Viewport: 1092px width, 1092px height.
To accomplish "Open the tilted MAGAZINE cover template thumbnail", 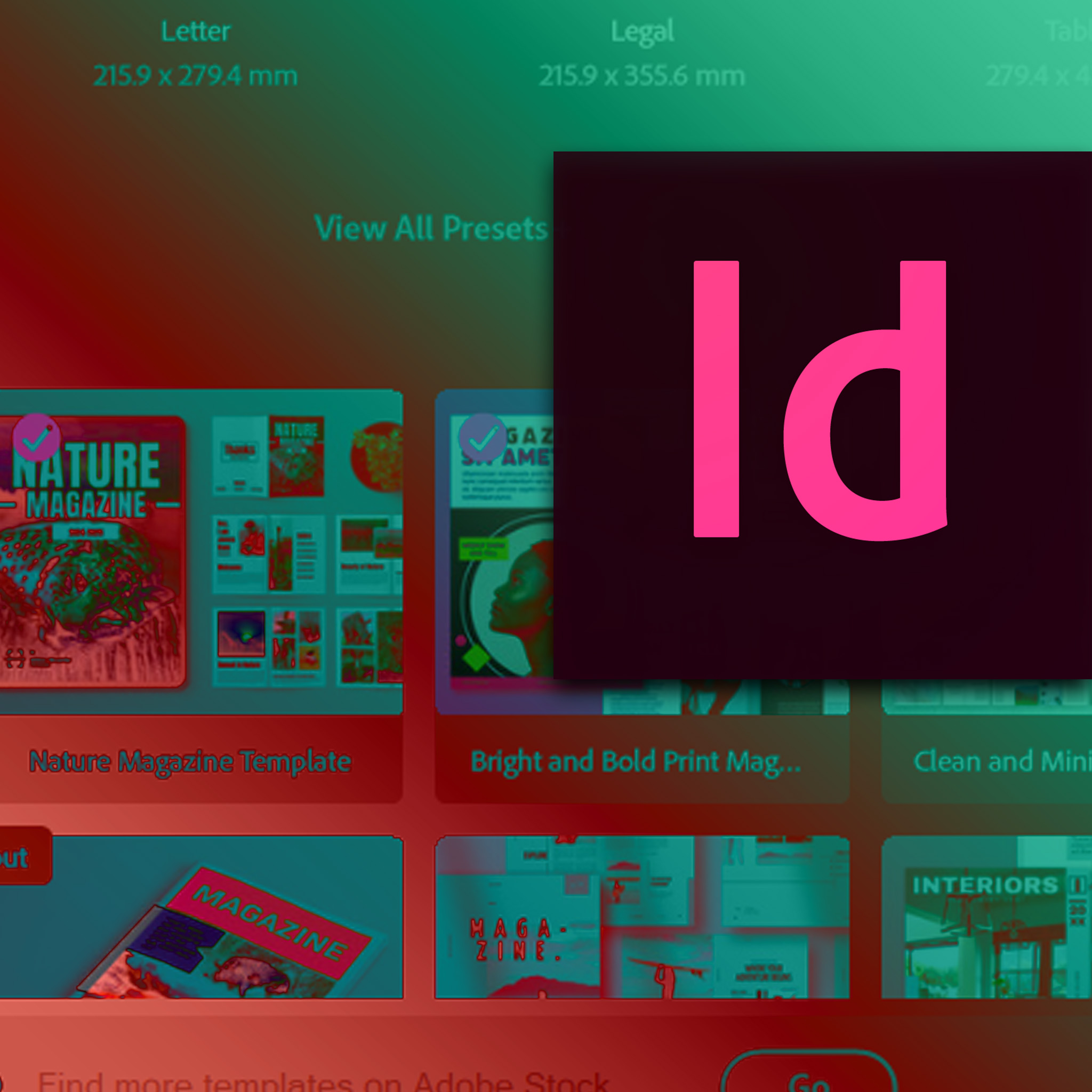I will pos(201,917).
